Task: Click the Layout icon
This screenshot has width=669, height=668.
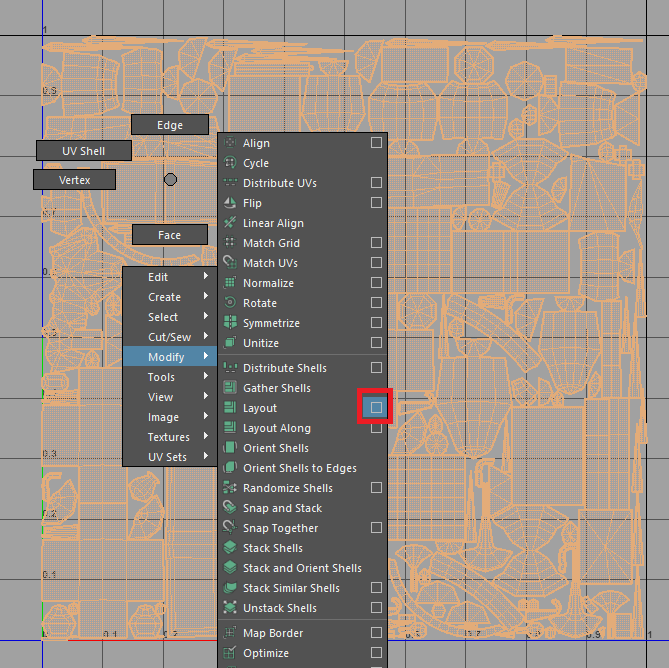Action: click(230, 408)
